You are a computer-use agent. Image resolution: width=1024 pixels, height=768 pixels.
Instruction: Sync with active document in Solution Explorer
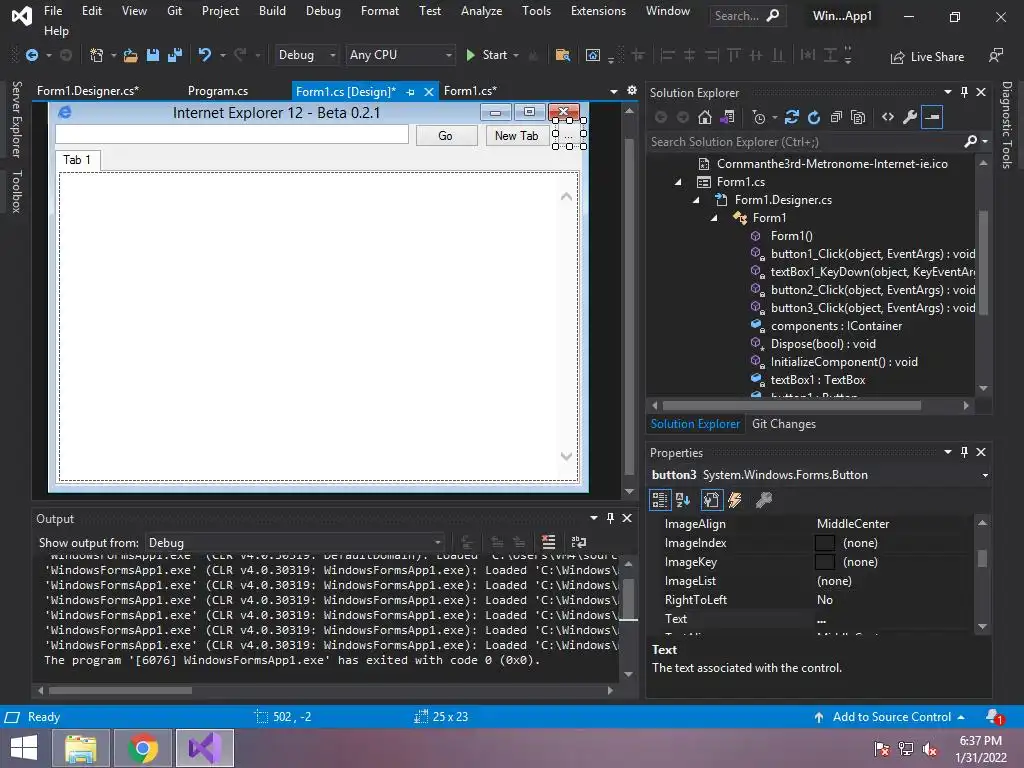(x=792, y=117)
